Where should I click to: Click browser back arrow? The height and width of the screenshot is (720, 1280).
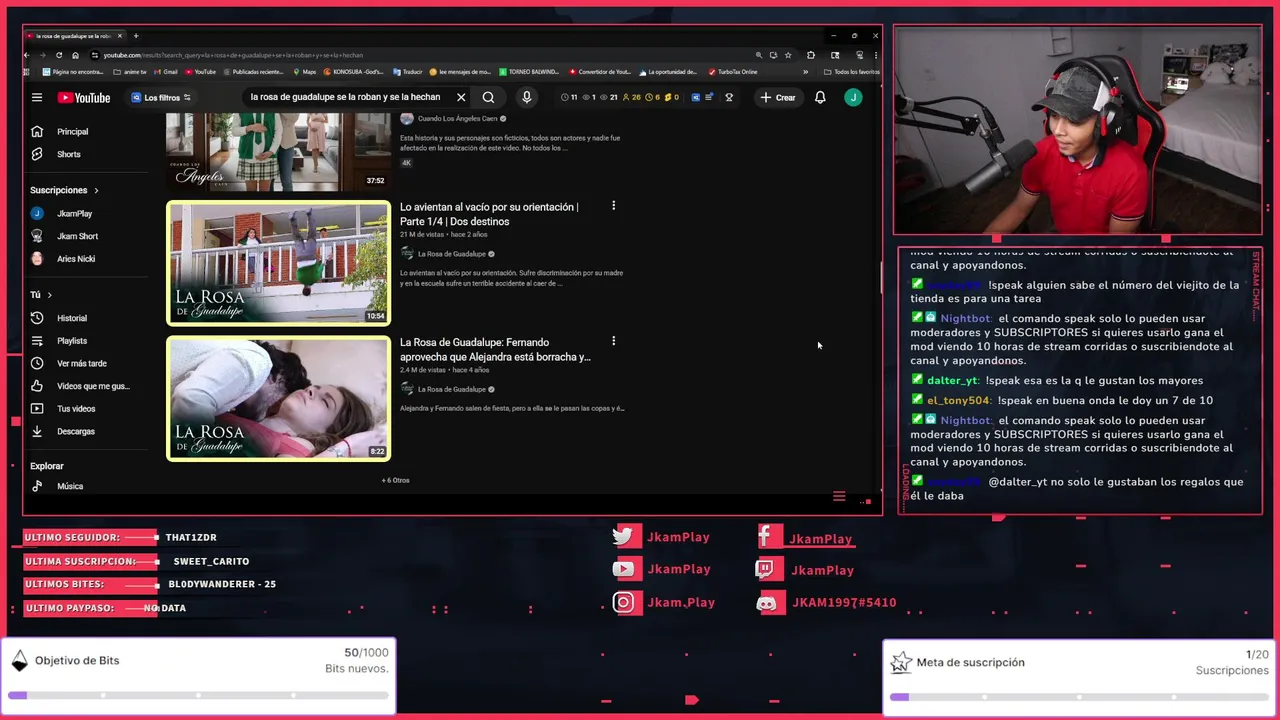pyautogui.click(x=29, y=55)
